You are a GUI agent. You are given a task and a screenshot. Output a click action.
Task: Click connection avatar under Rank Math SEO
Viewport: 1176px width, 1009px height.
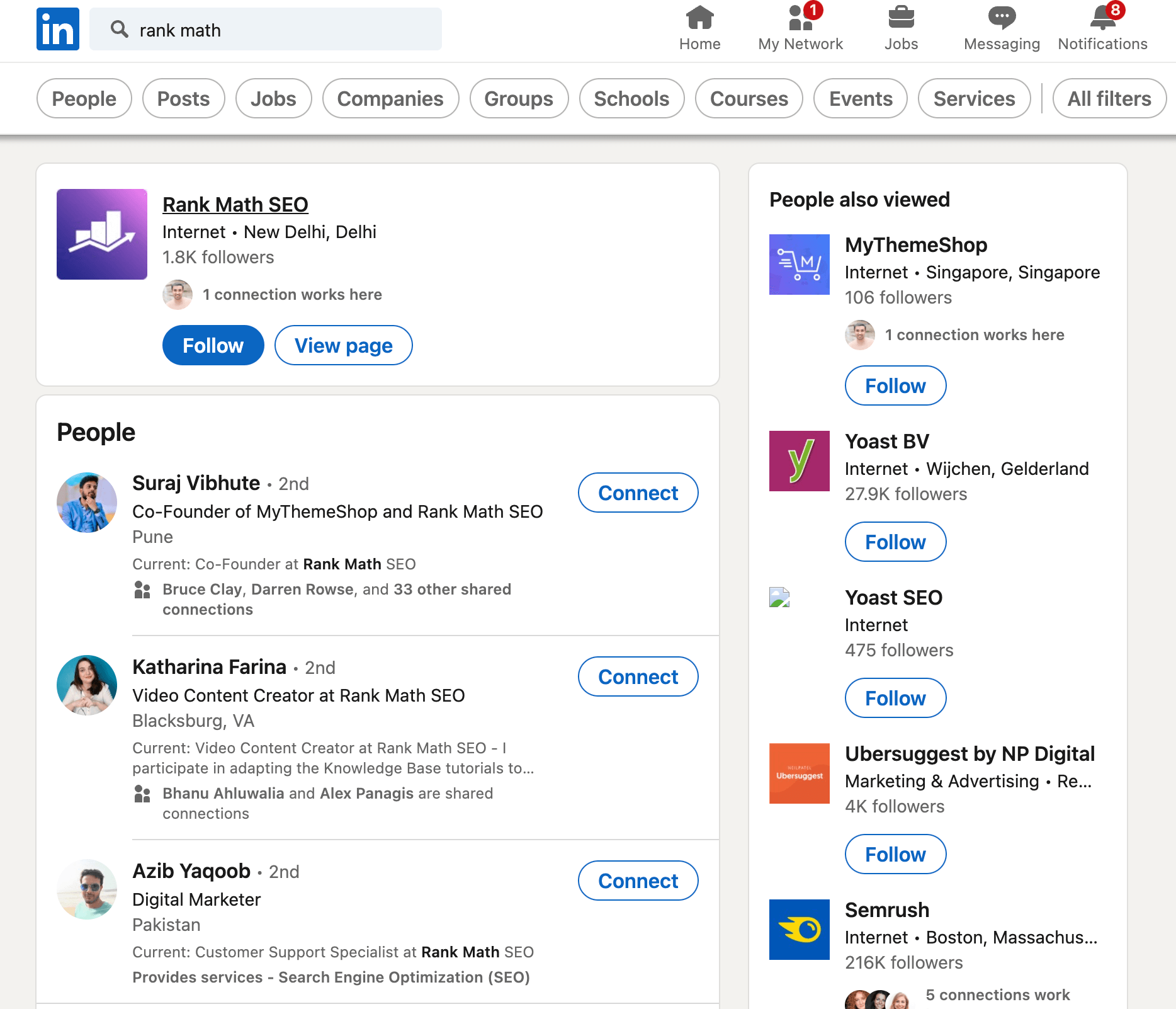click(x=178, y=295)
